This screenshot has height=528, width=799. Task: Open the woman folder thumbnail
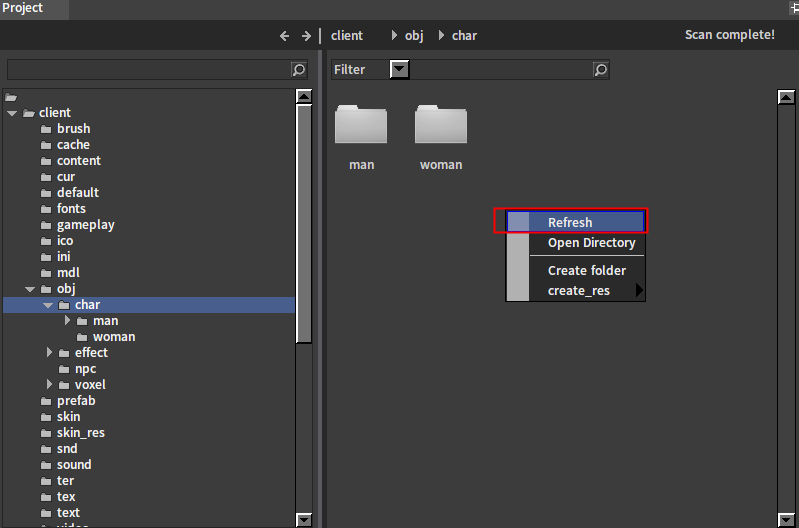441,125
